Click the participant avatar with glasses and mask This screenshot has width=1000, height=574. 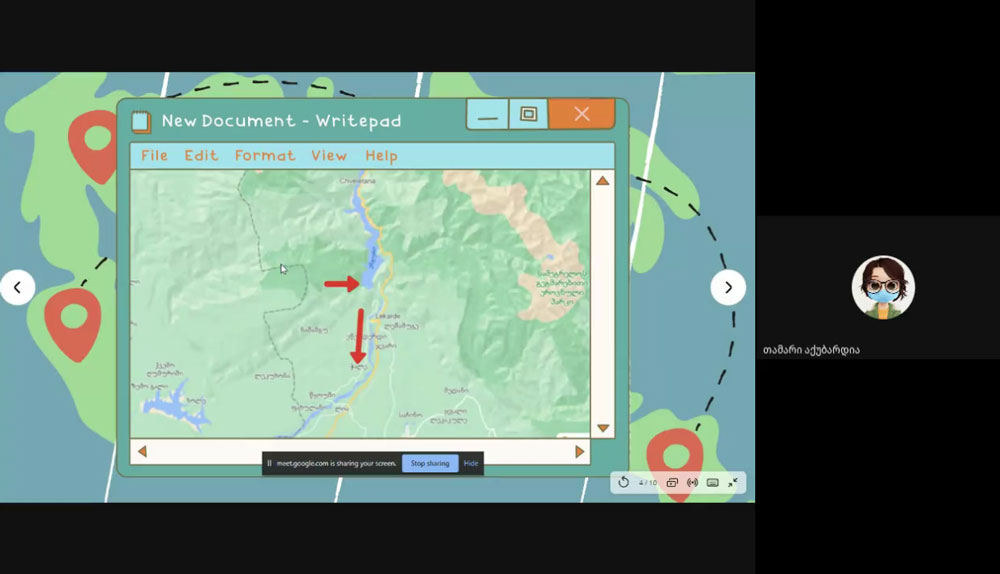tap(882, 288)
